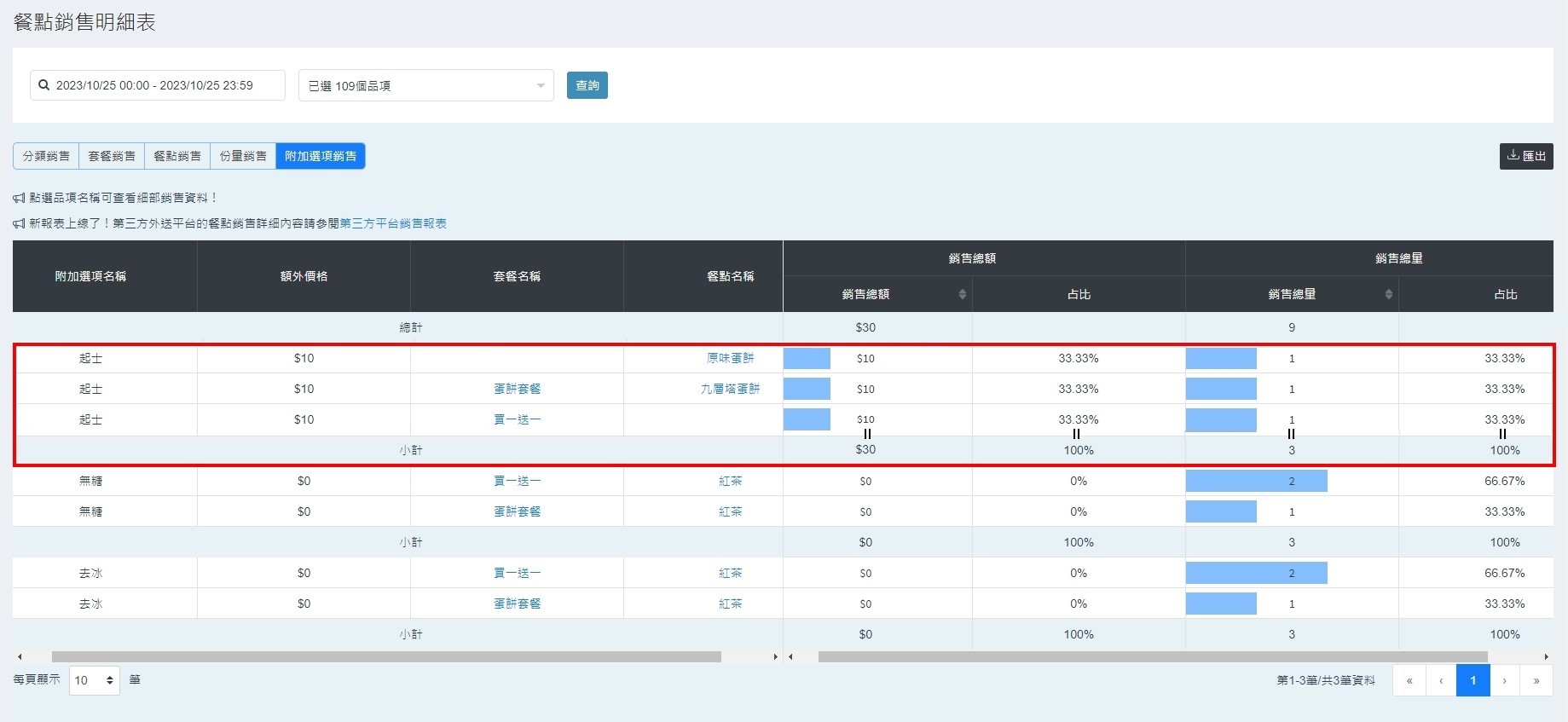Go to the last page arrow
The image size is (1568, 722).
[x=1536, y=680]
